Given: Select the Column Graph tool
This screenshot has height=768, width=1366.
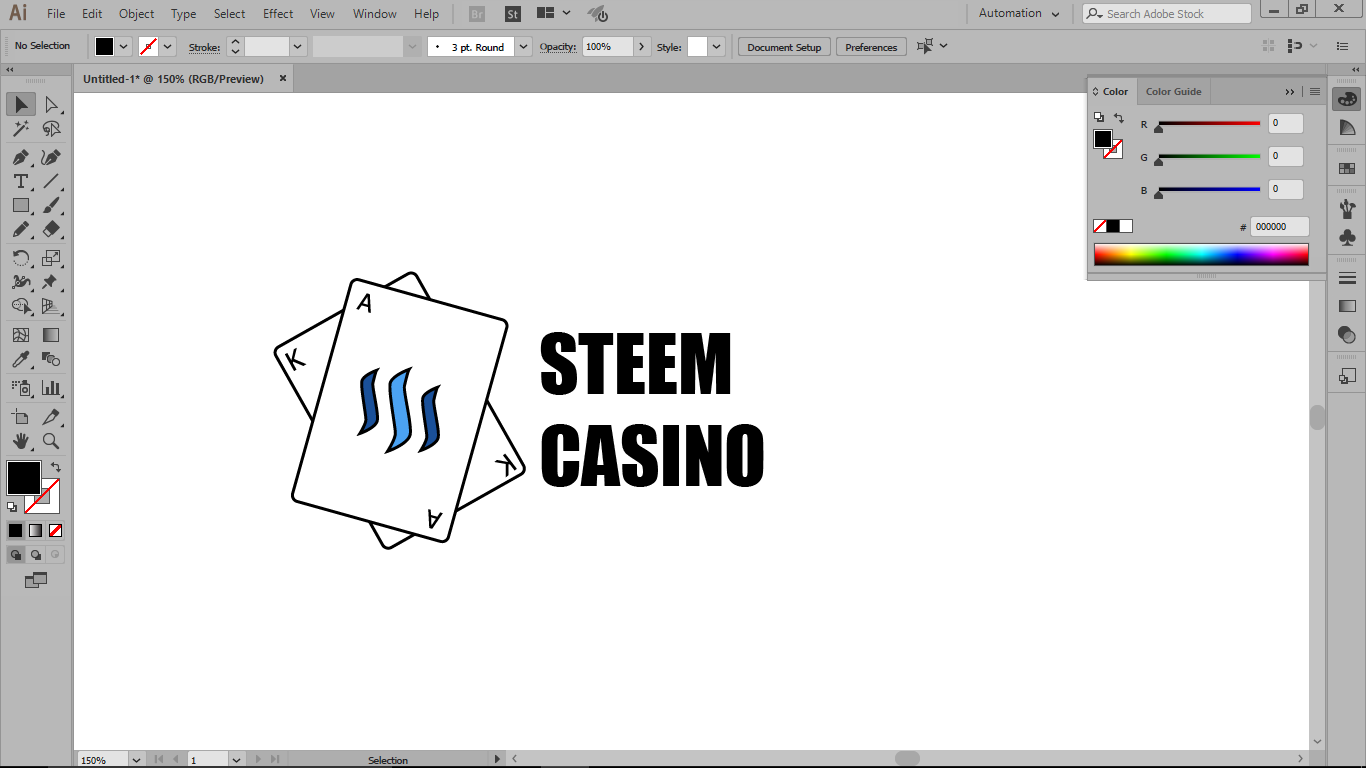Looking at the screenshot, I should (x=51, y=388).
